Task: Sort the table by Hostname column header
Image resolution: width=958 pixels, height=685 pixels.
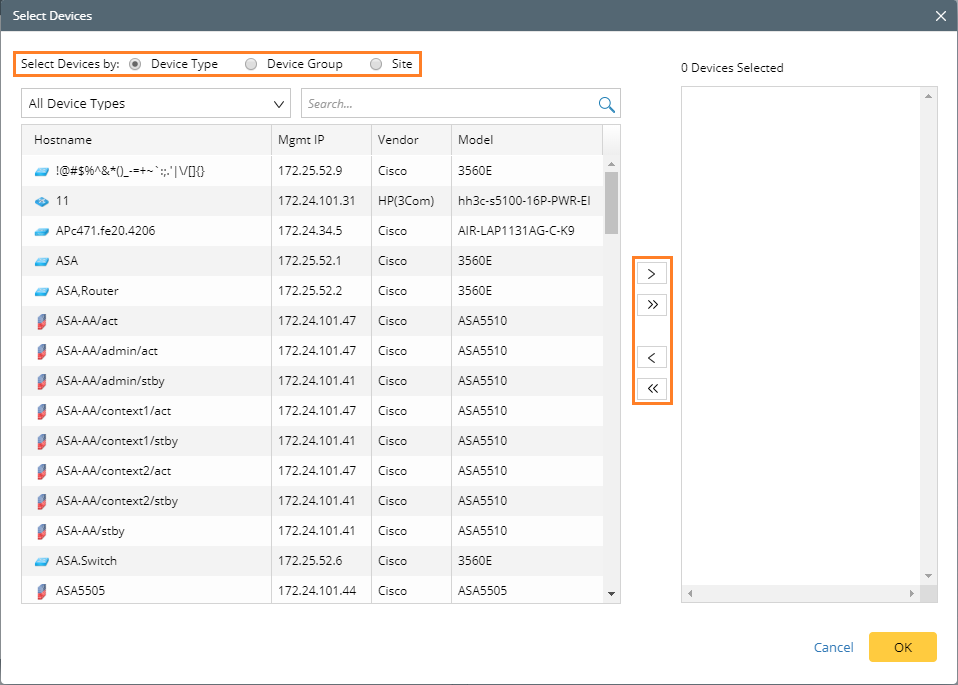Action: (x=63, y=140)
